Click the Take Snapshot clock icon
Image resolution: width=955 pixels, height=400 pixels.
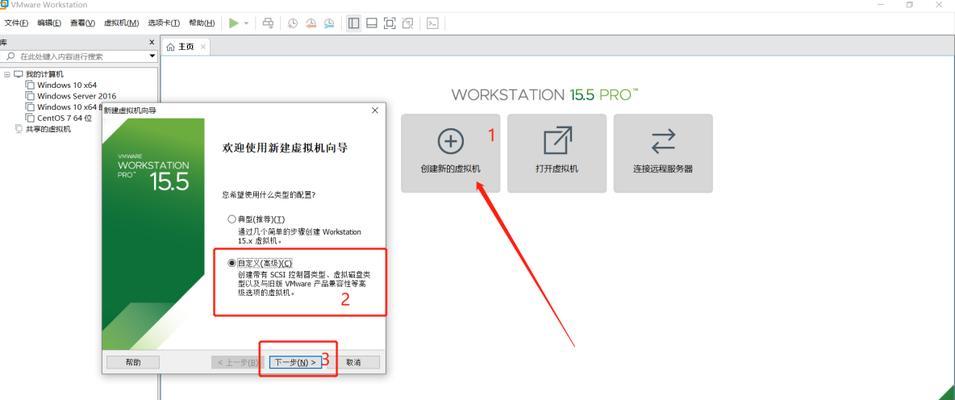click(293, 23)
